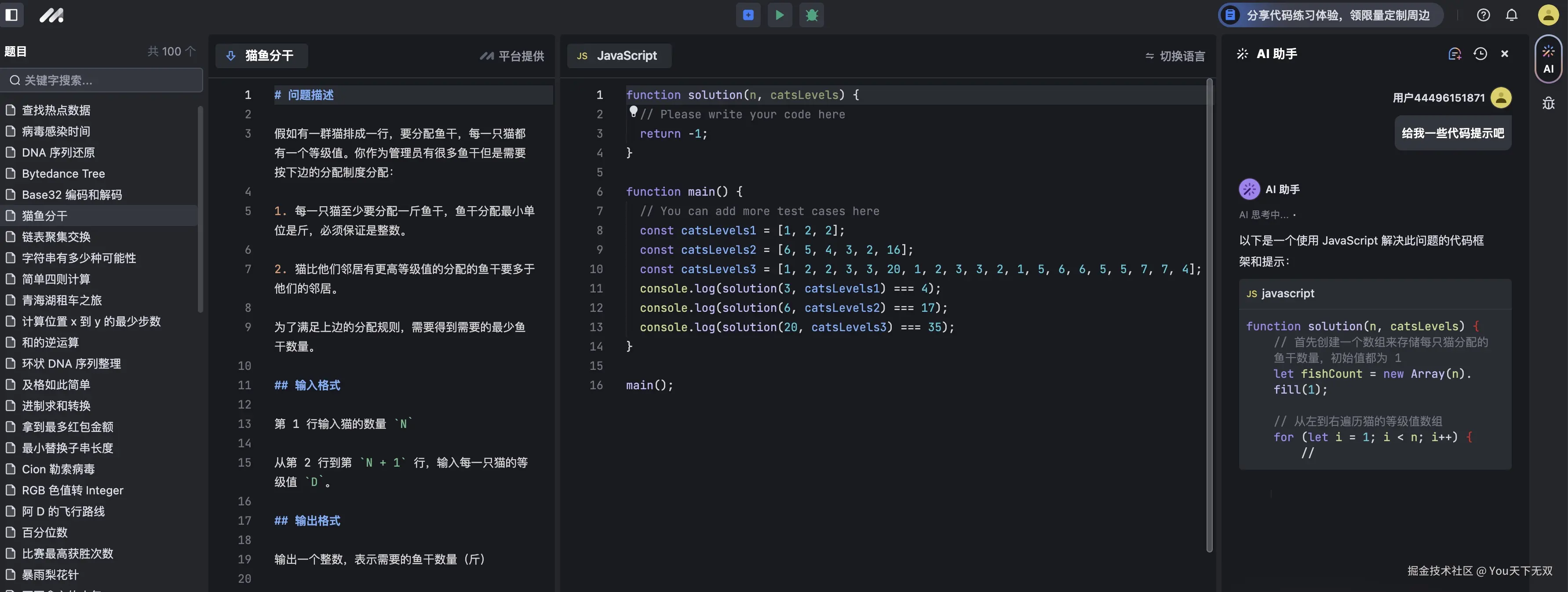This screenshot has width=1568, height=592.
Task: Open the Bytedance Tree problem
Action: pyautogui.click(x=63, y=173)
